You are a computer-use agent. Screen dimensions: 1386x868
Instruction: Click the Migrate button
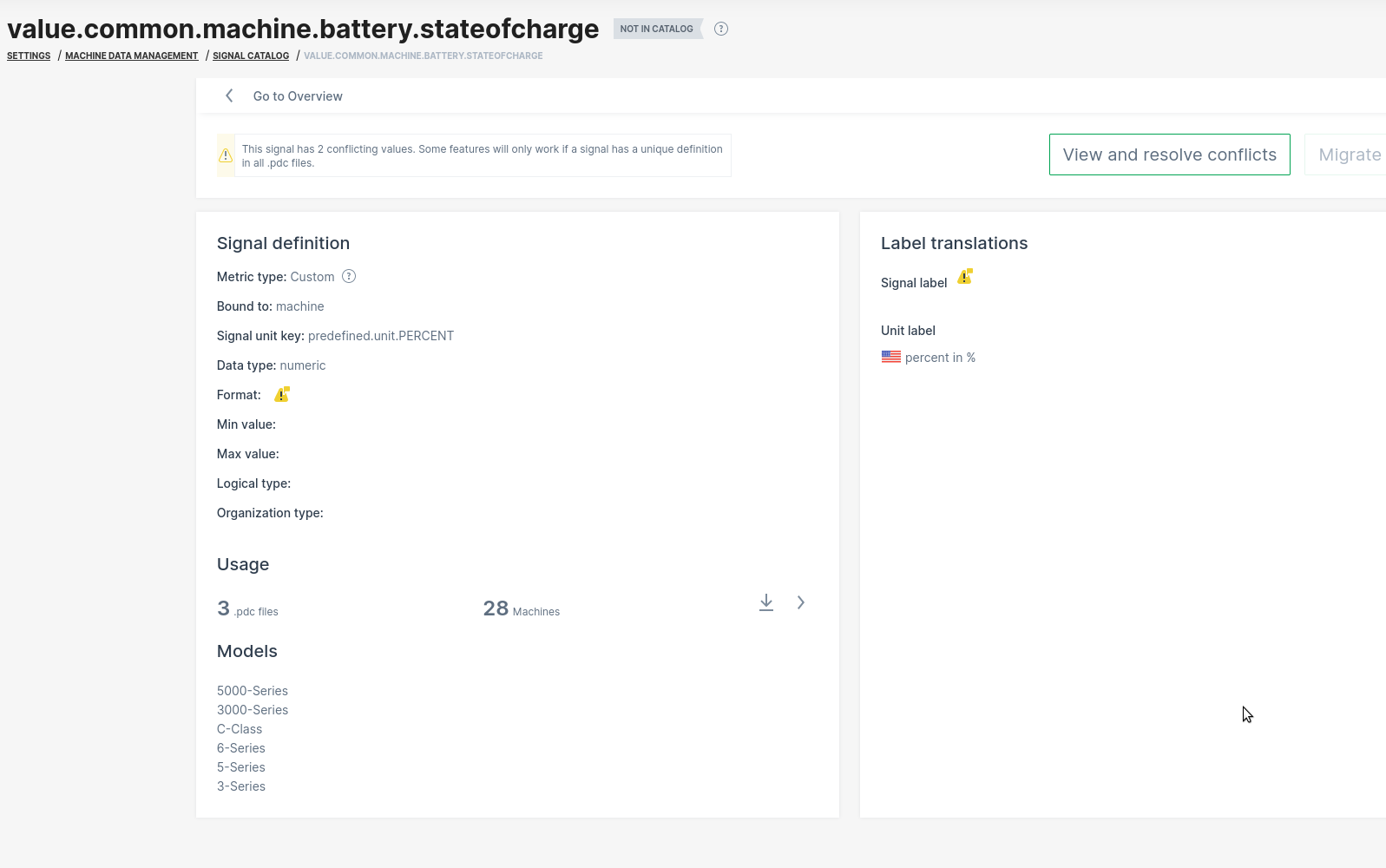1348,155
